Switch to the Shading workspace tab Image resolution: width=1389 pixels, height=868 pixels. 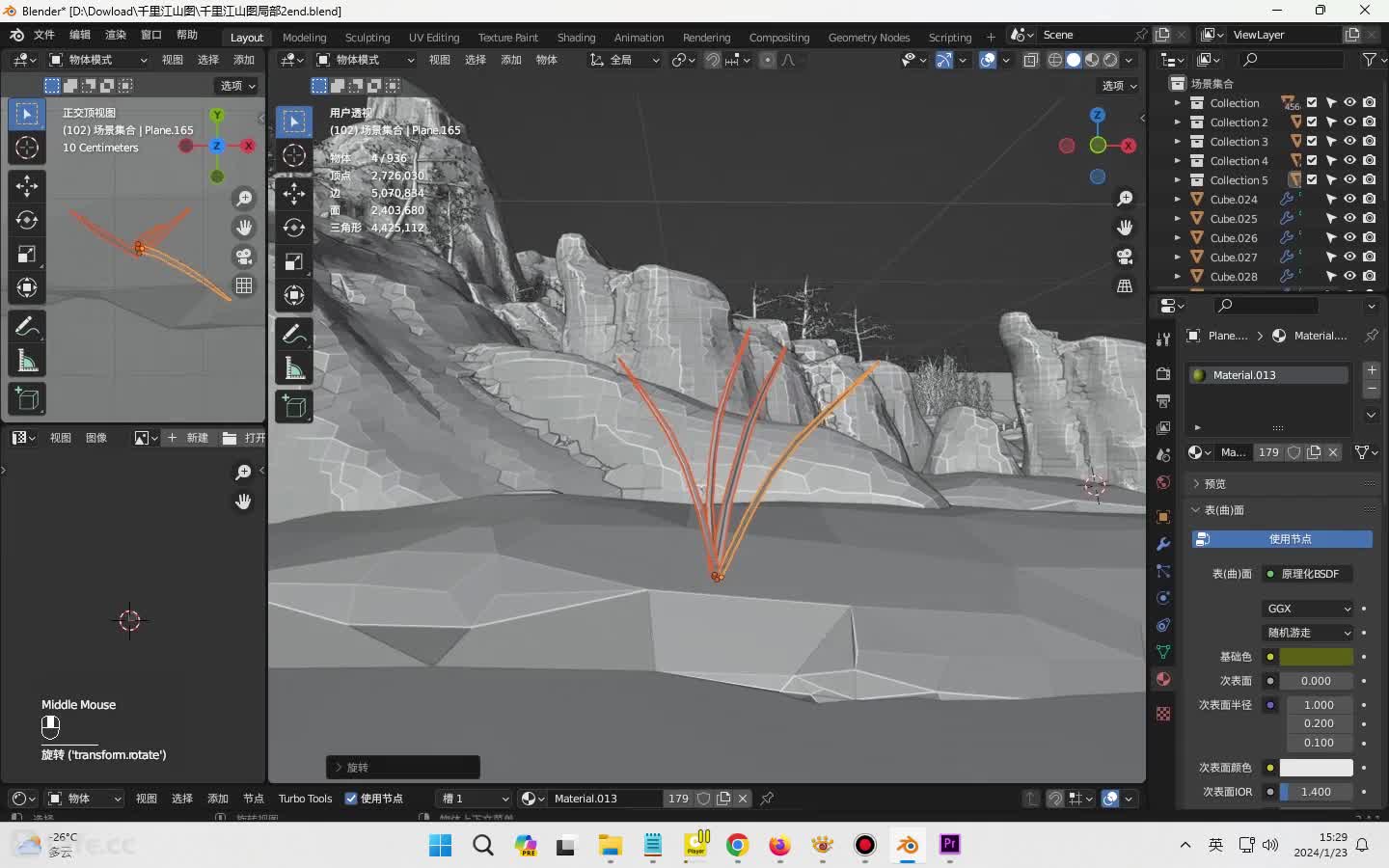pos(577,38)
